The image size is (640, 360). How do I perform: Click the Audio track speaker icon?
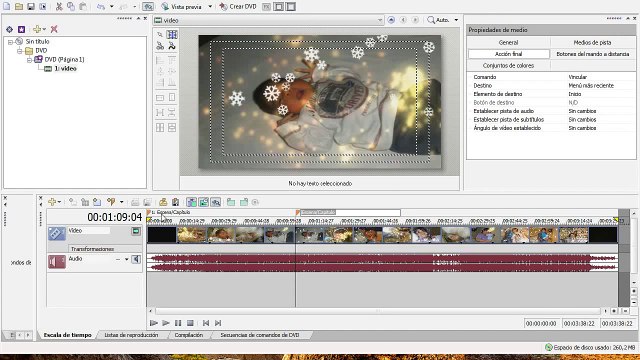click(x=57, y=262)
